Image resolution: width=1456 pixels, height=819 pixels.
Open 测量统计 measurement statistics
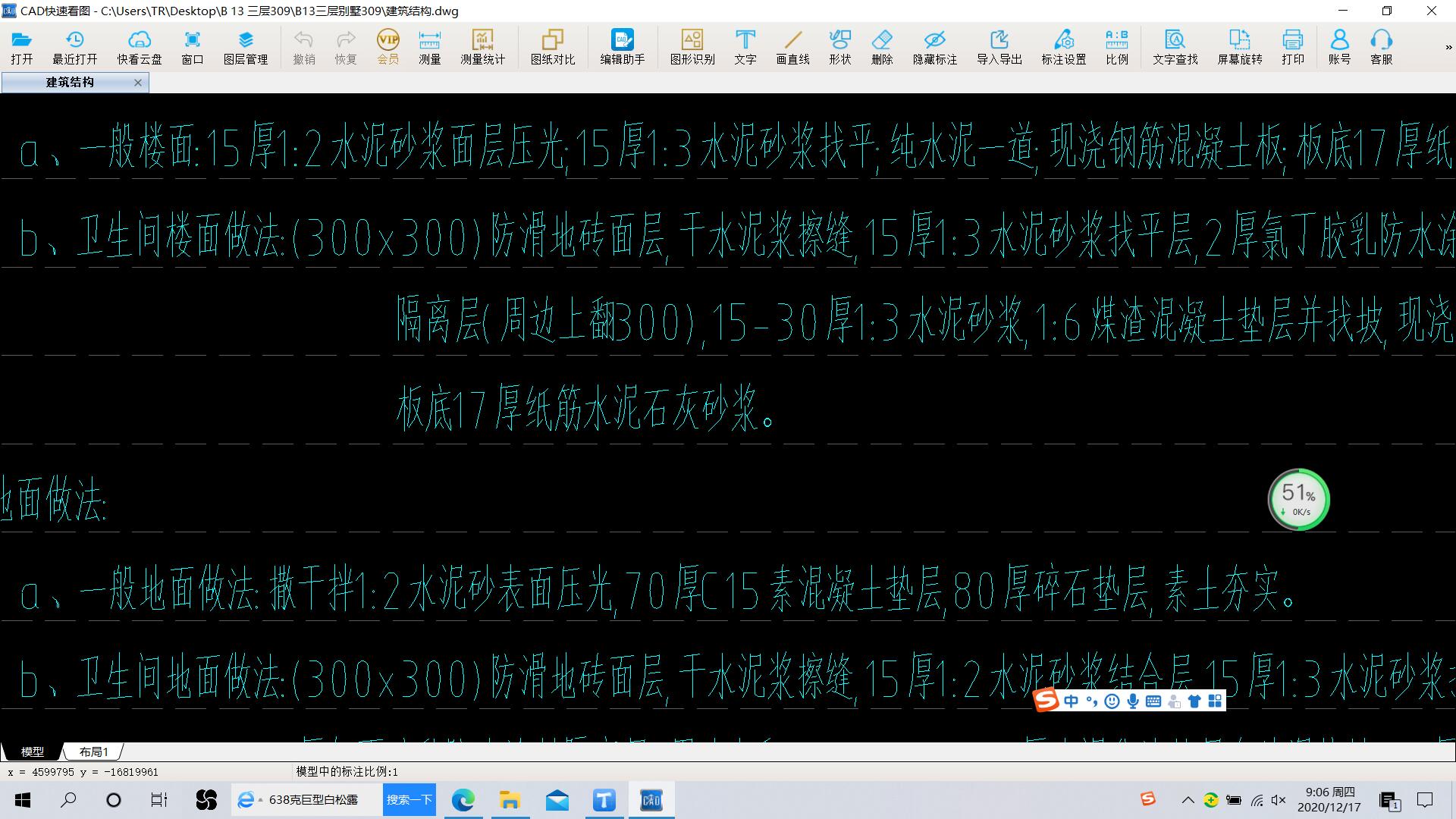482,47
